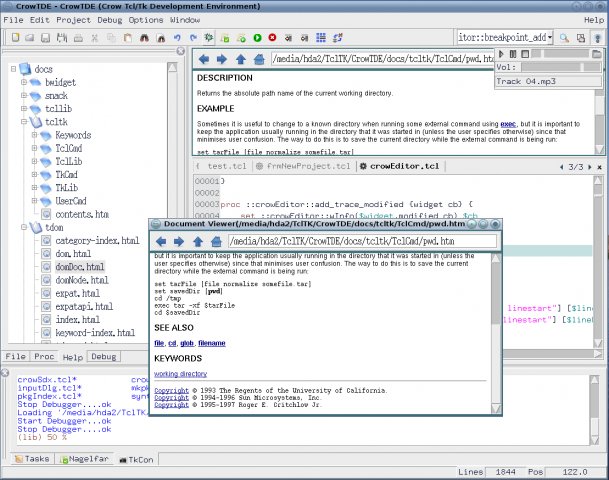This screenshot has height=480, width=609.
Task: Open contents.htm in the tree
Action: pyautogui.click(x=82, y=214)
